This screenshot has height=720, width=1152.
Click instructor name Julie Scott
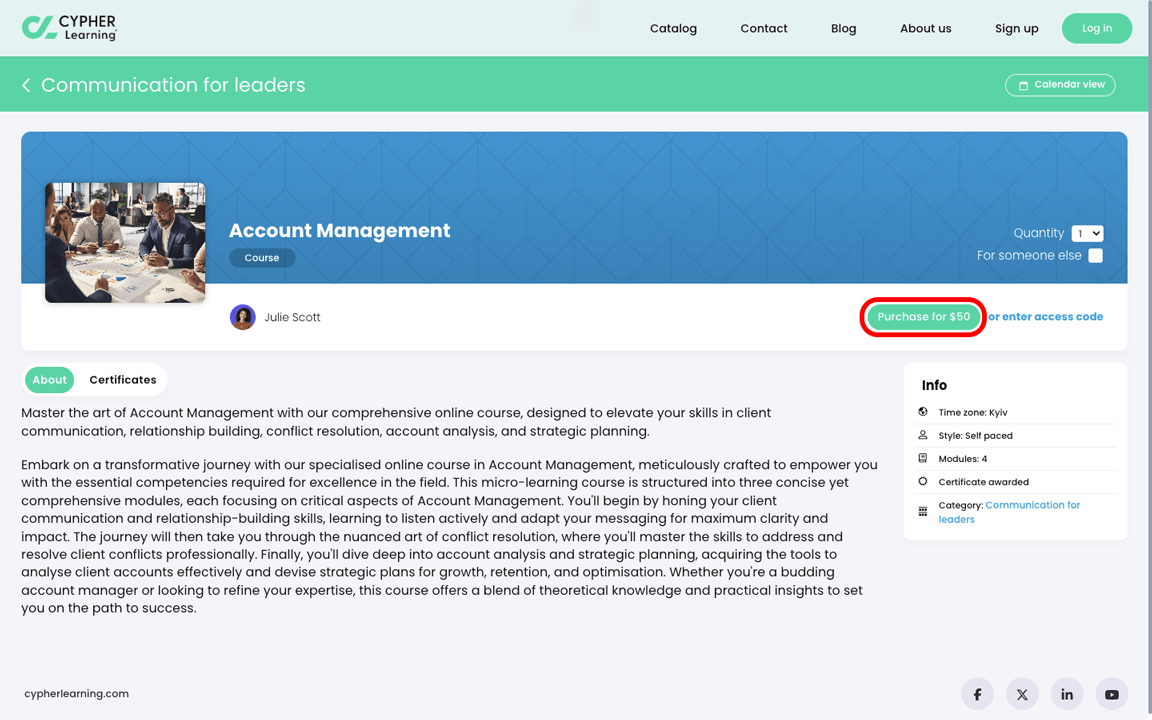292,317
